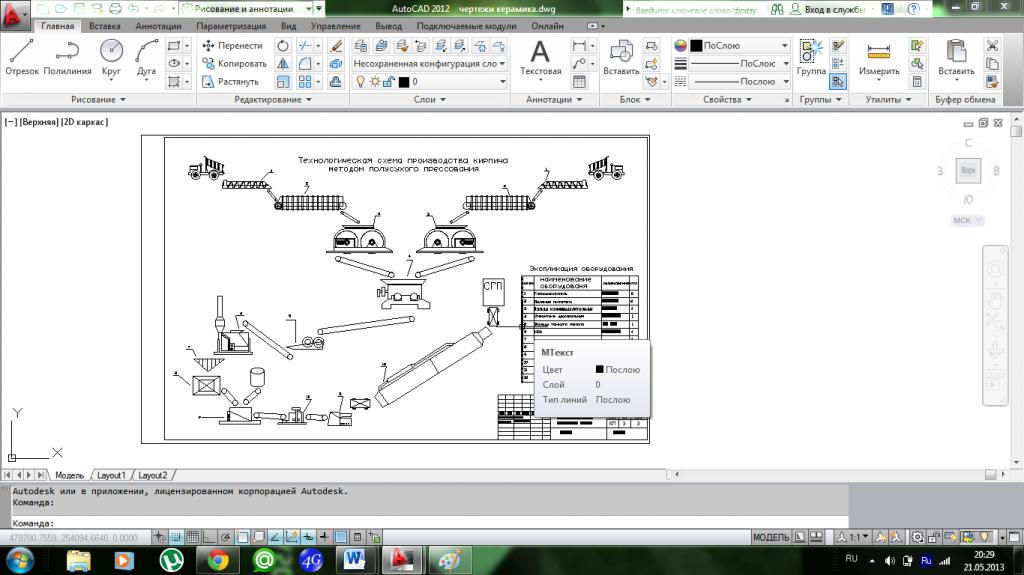Open the Параметризация ribbon tab
The height and width of the screenshot is (575, 1024).
[x=231, y=26]
